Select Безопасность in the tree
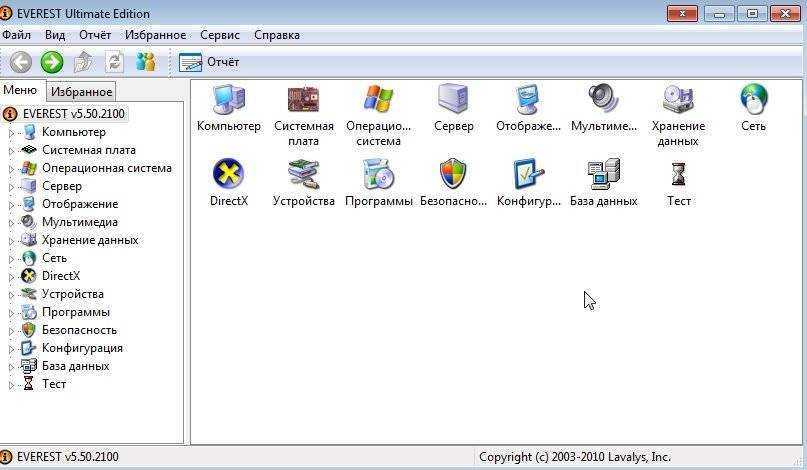Image resolution: width=807 pixels, height=470 pixels. tap(79, 330)
